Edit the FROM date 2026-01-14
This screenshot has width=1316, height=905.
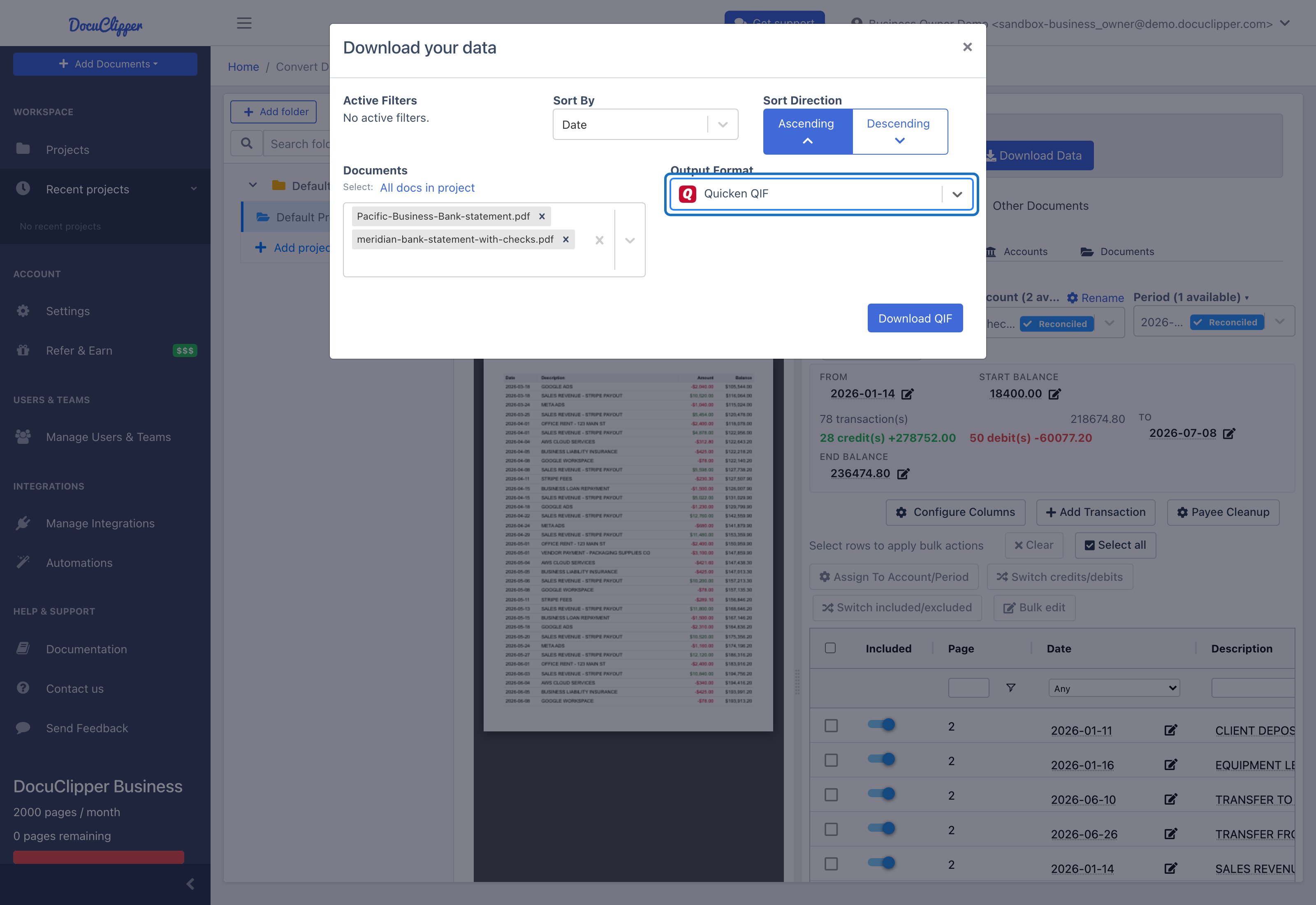tap(907, 394)
